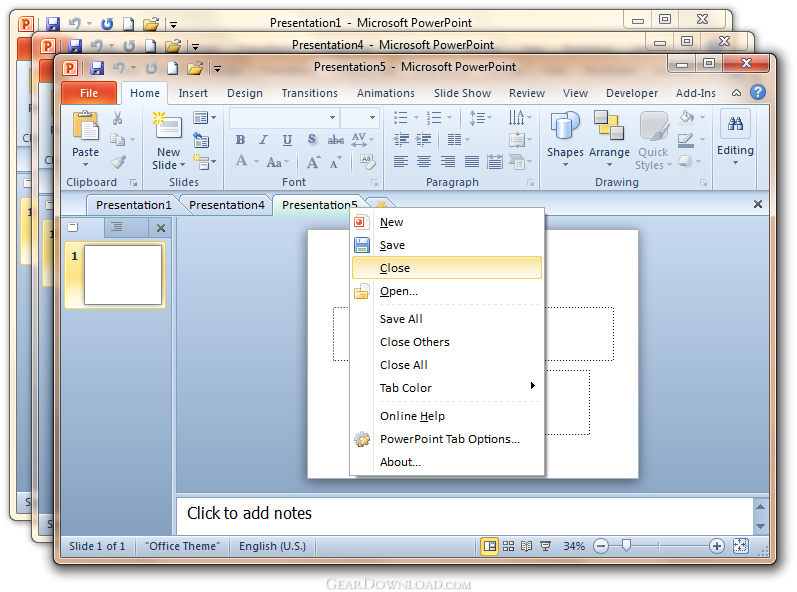Click Increase Font Size icon
797x592 pixels.
click(x=314, y=162)
